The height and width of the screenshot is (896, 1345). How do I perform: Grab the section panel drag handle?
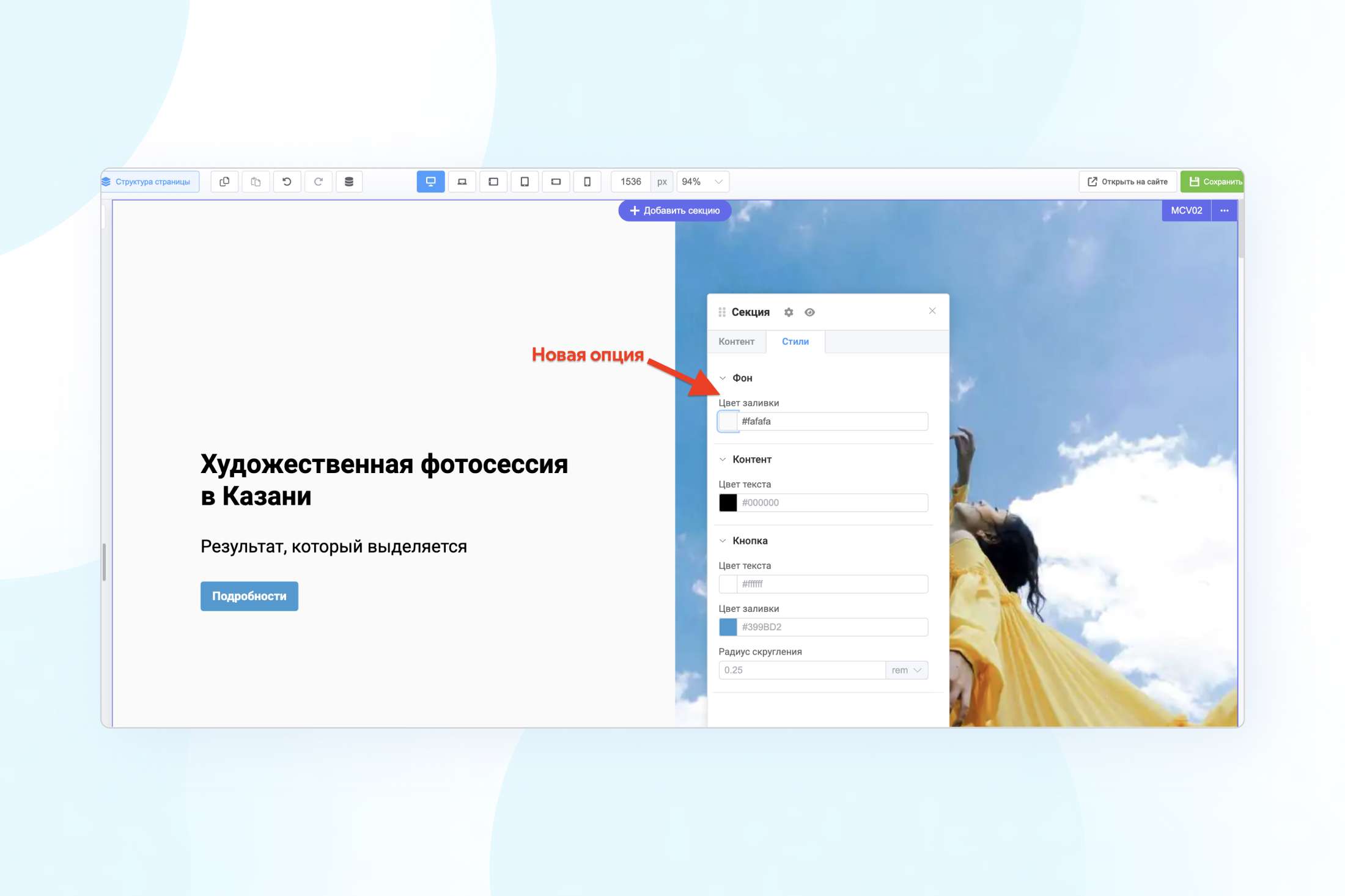[x=722, y=312]
